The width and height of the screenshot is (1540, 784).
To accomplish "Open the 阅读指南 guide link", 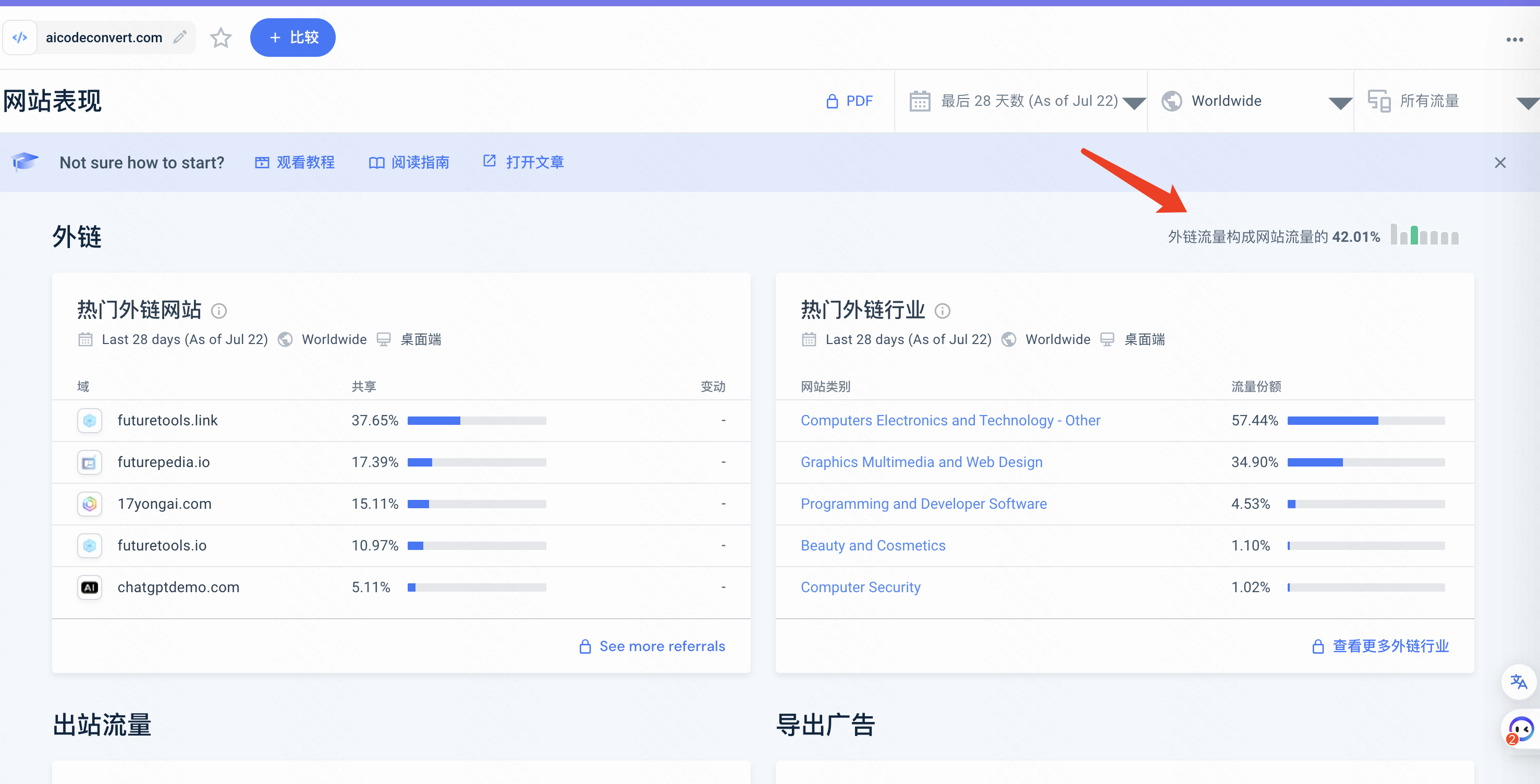I will tap(409, 162).
